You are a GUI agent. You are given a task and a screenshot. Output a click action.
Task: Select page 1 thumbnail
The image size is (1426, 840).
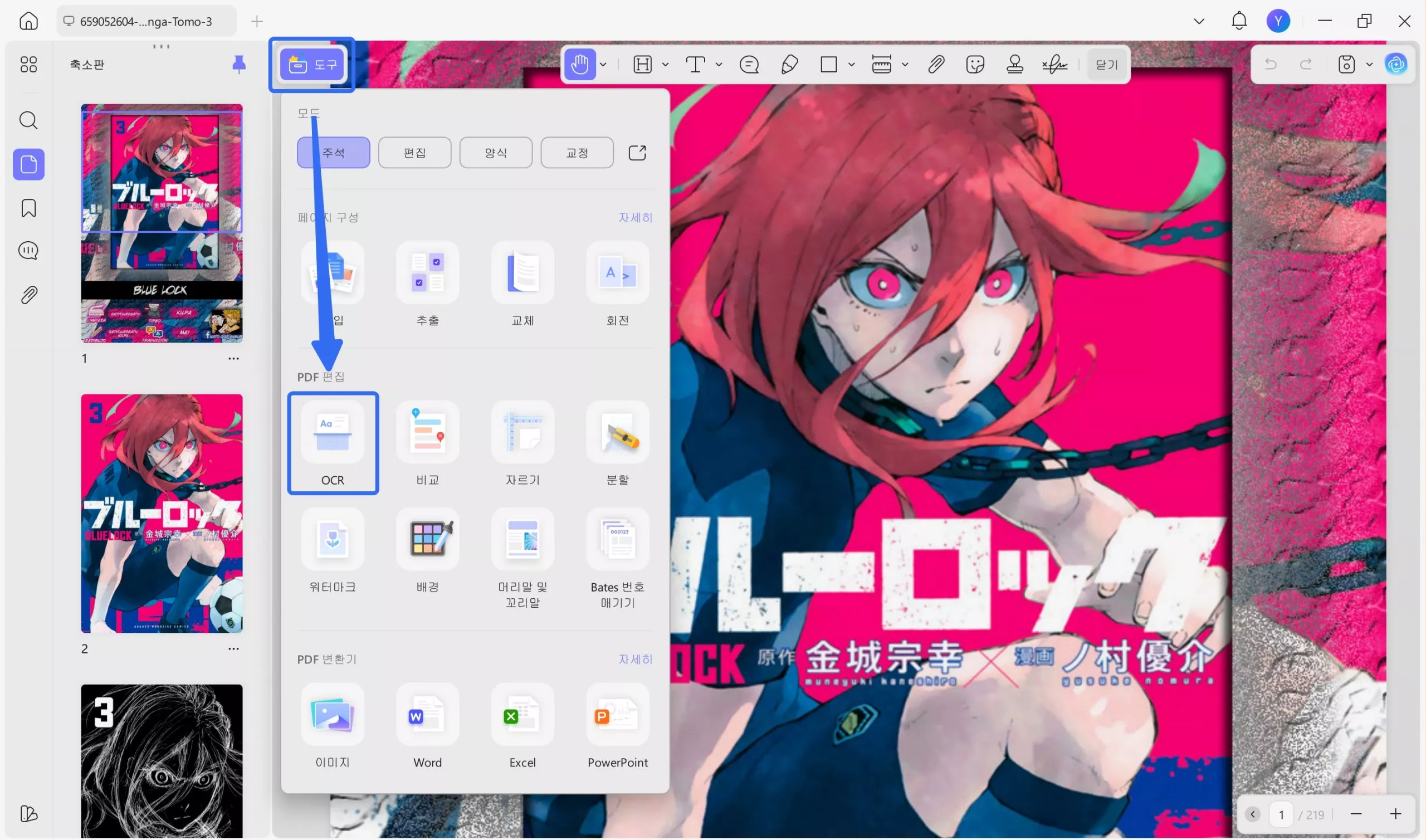pos(162,223)
